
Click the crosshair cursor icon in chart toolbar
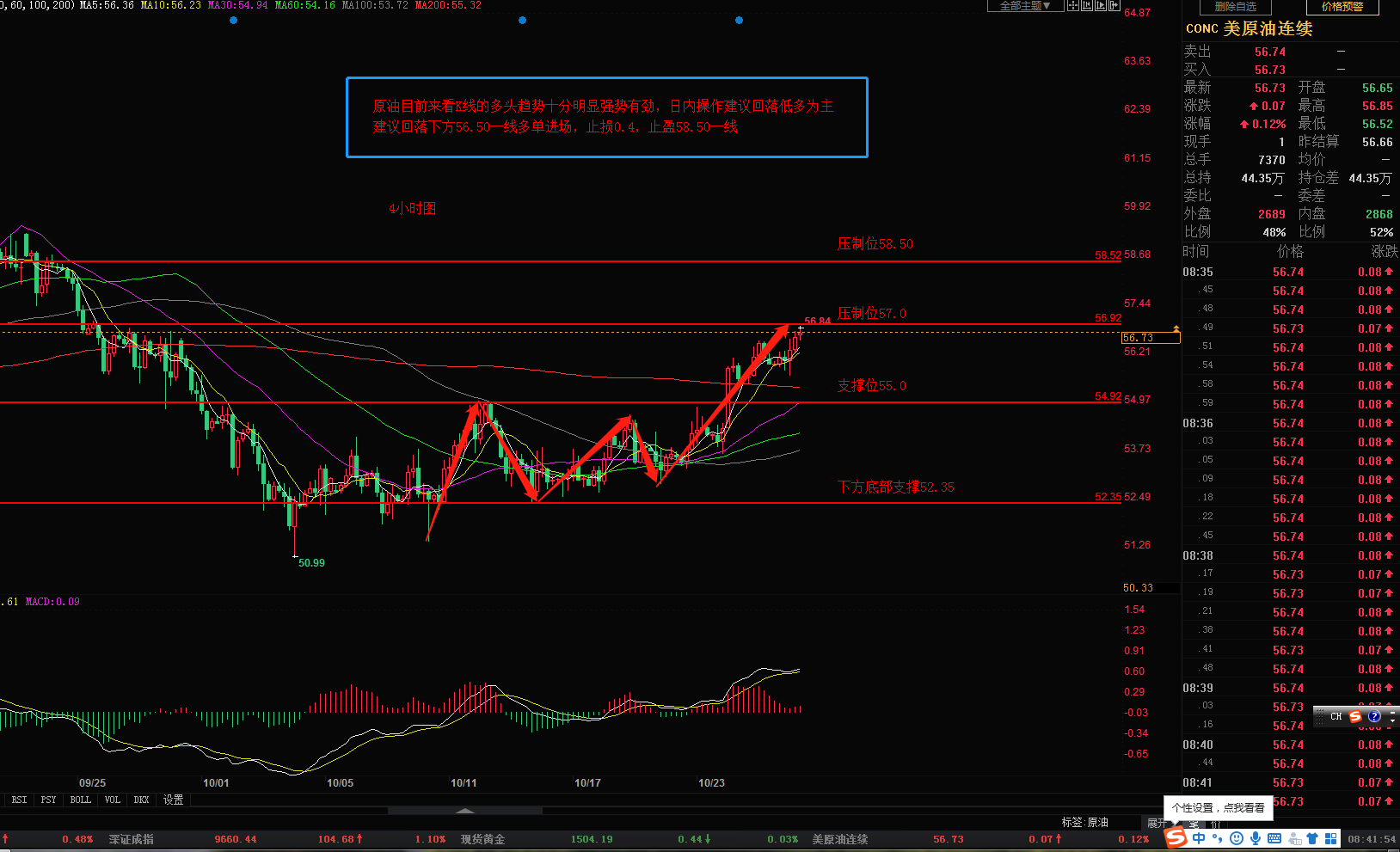[1072, 6]
